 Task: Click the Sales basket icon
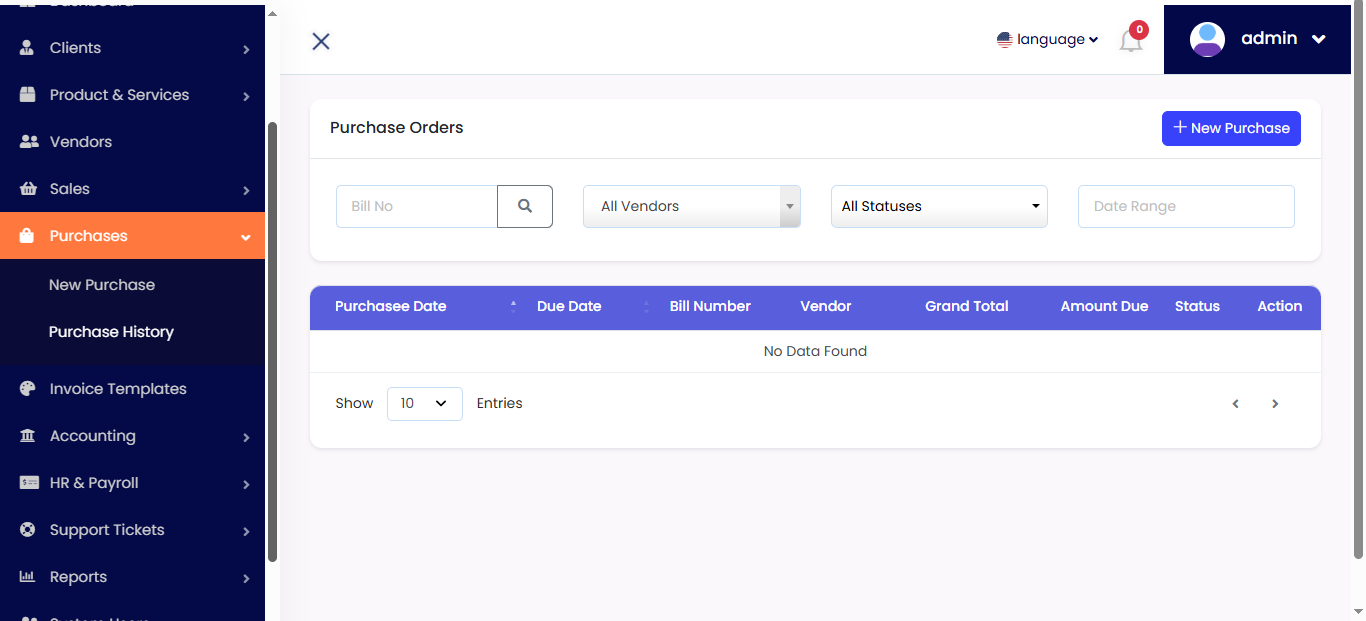click(28, 189)
